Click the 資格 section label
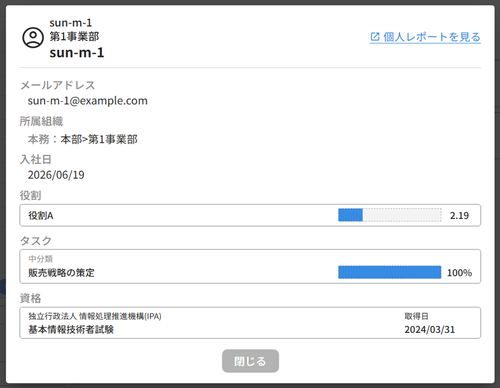This screenshot has height=388, width=500. pyautogui.click(x=30, y=298)
